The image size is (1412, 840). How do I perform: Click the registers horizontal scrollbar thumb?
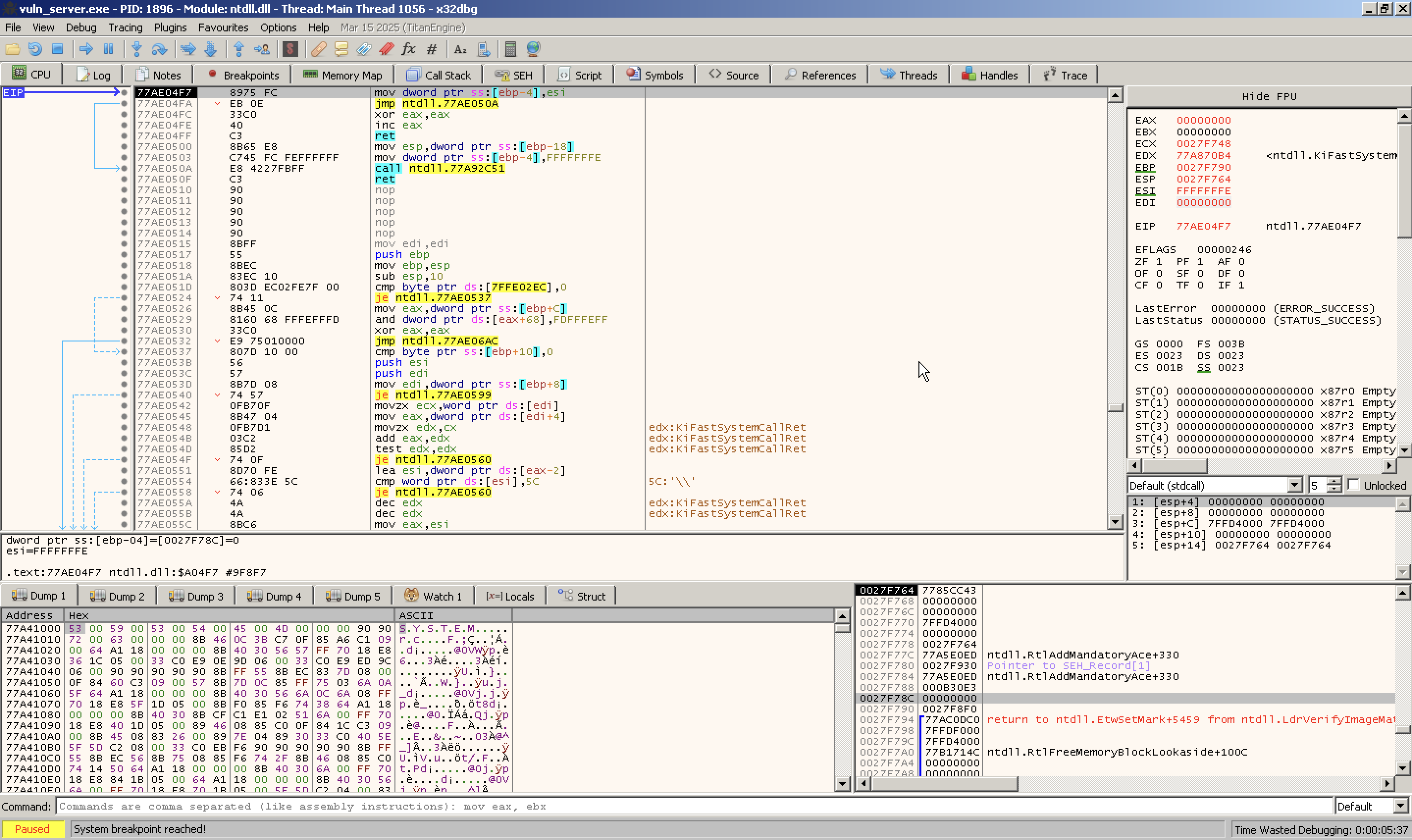coord(1175,466)
